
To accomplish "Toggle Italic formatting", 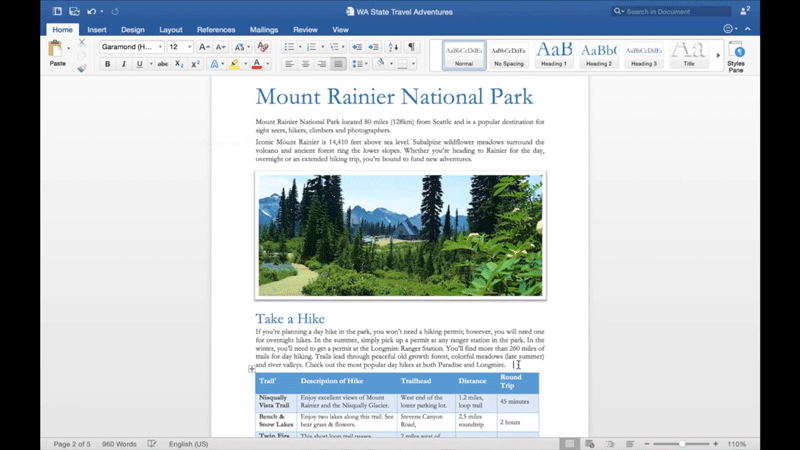I will 123,64.
